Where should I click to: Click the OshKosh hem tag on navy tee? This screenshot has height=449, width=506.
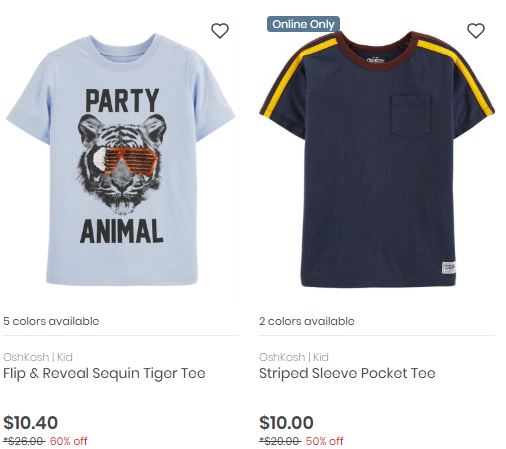click(x=448, y=268)
